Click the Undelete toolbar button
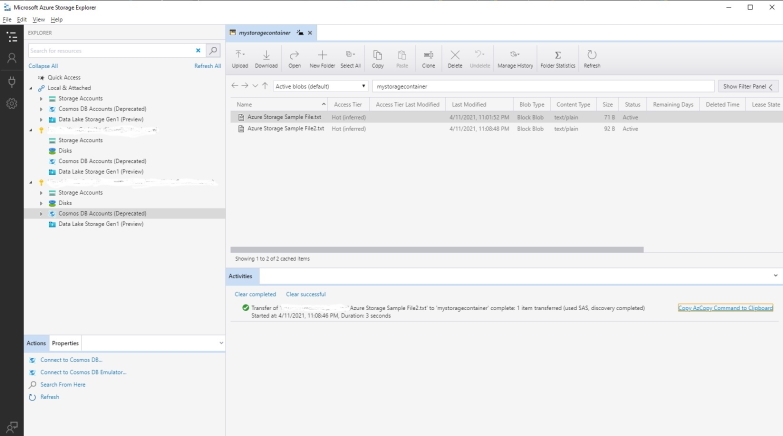The height and width of the screenshot is (436, 783). [x=480, y=59]
